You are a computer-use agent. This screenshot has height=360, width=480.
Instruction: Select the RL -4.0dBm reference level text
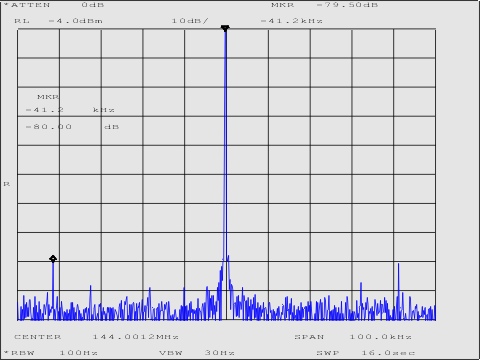[x=58, y=21]
